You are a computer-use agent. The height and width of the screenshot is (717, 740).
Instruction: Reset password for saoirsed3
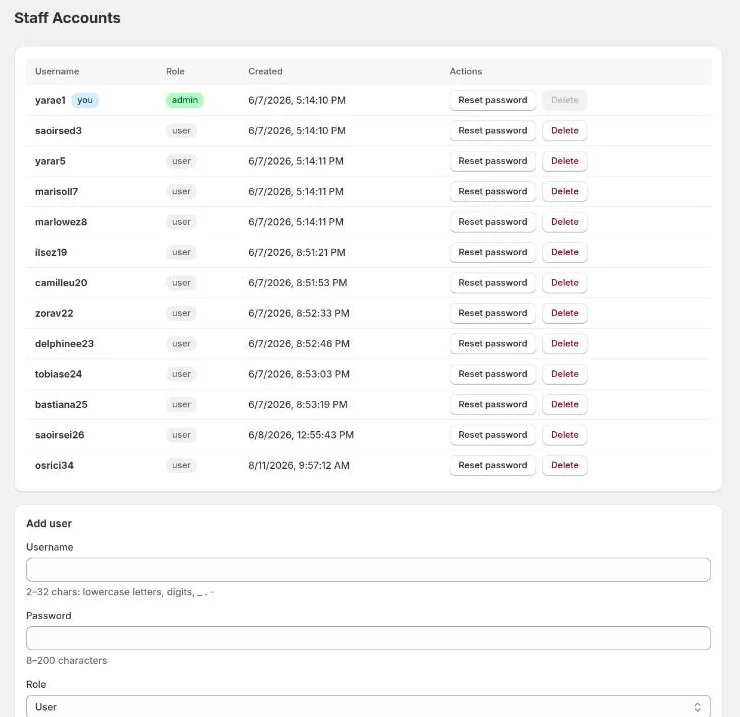click(493, 131)
